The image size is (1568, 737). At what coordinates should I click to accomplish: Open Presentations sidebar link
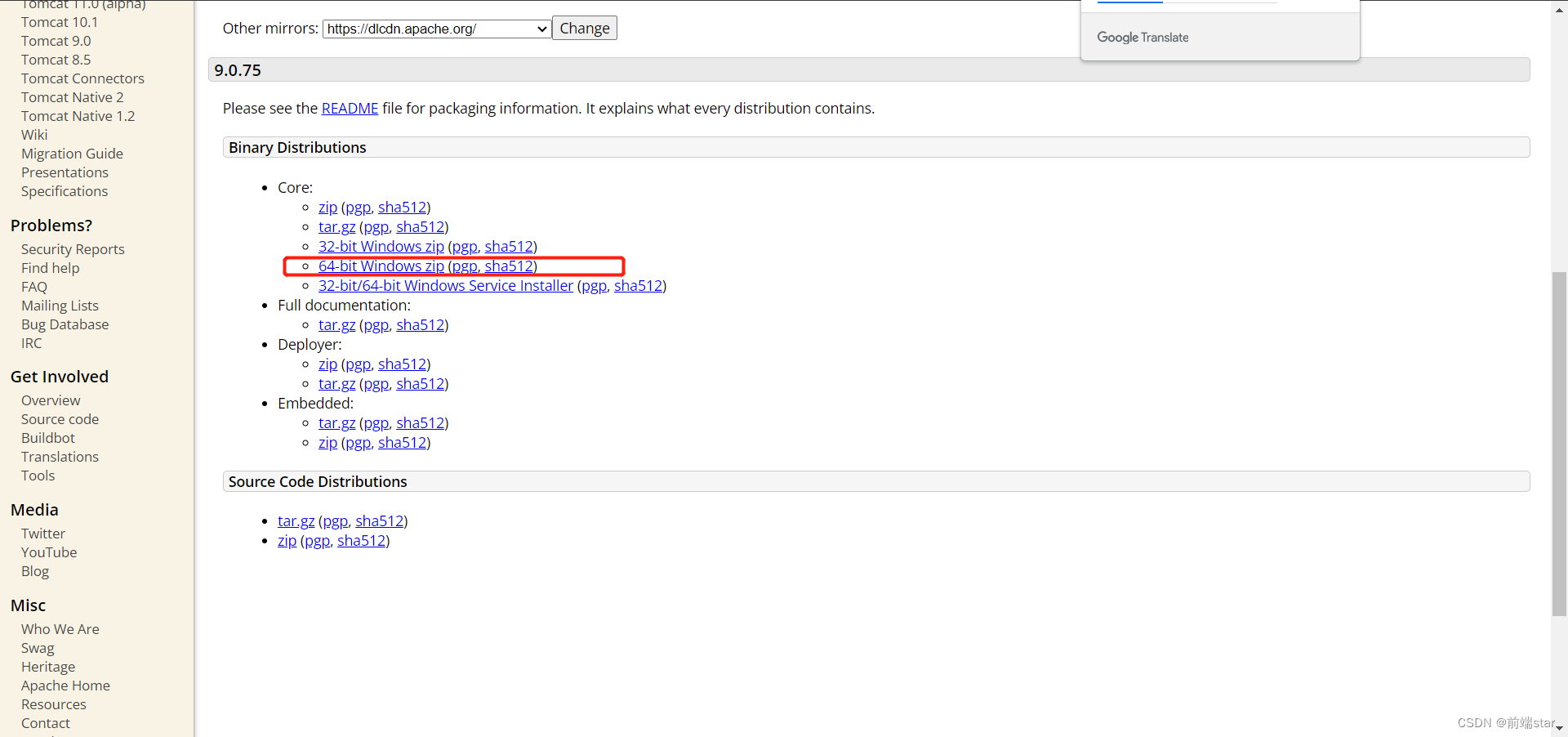tap(65, 172)
